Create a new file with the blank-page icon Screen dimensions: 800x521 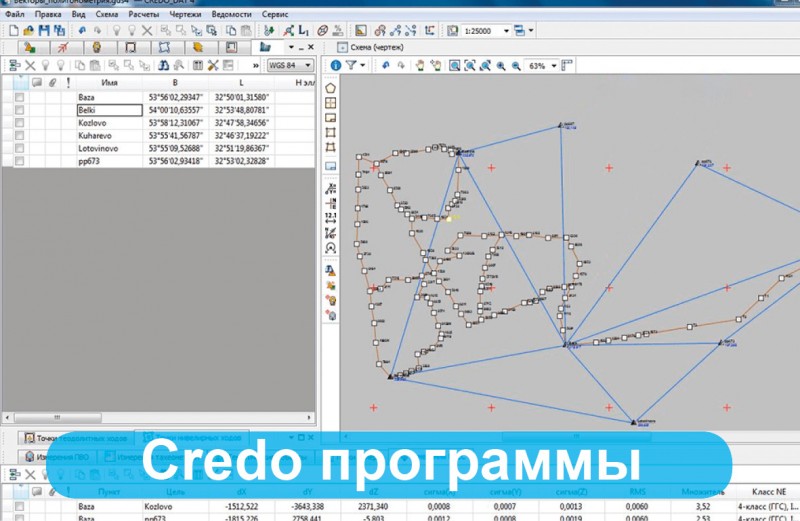14,31
